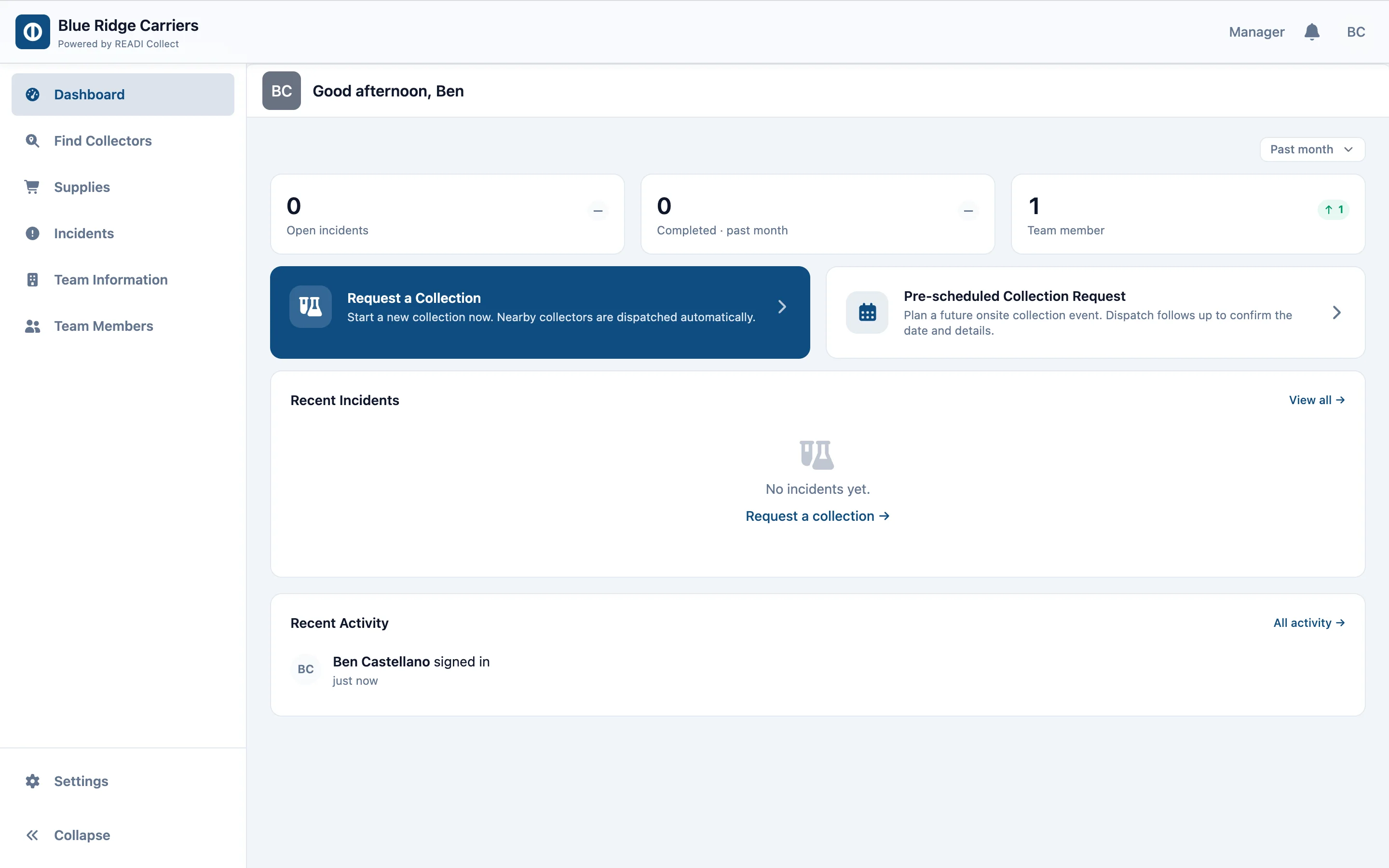Viewport: 1389px width, 868px height.
Task: Click the chevron on Request a Collection card
Action: [x=782, y=307]
